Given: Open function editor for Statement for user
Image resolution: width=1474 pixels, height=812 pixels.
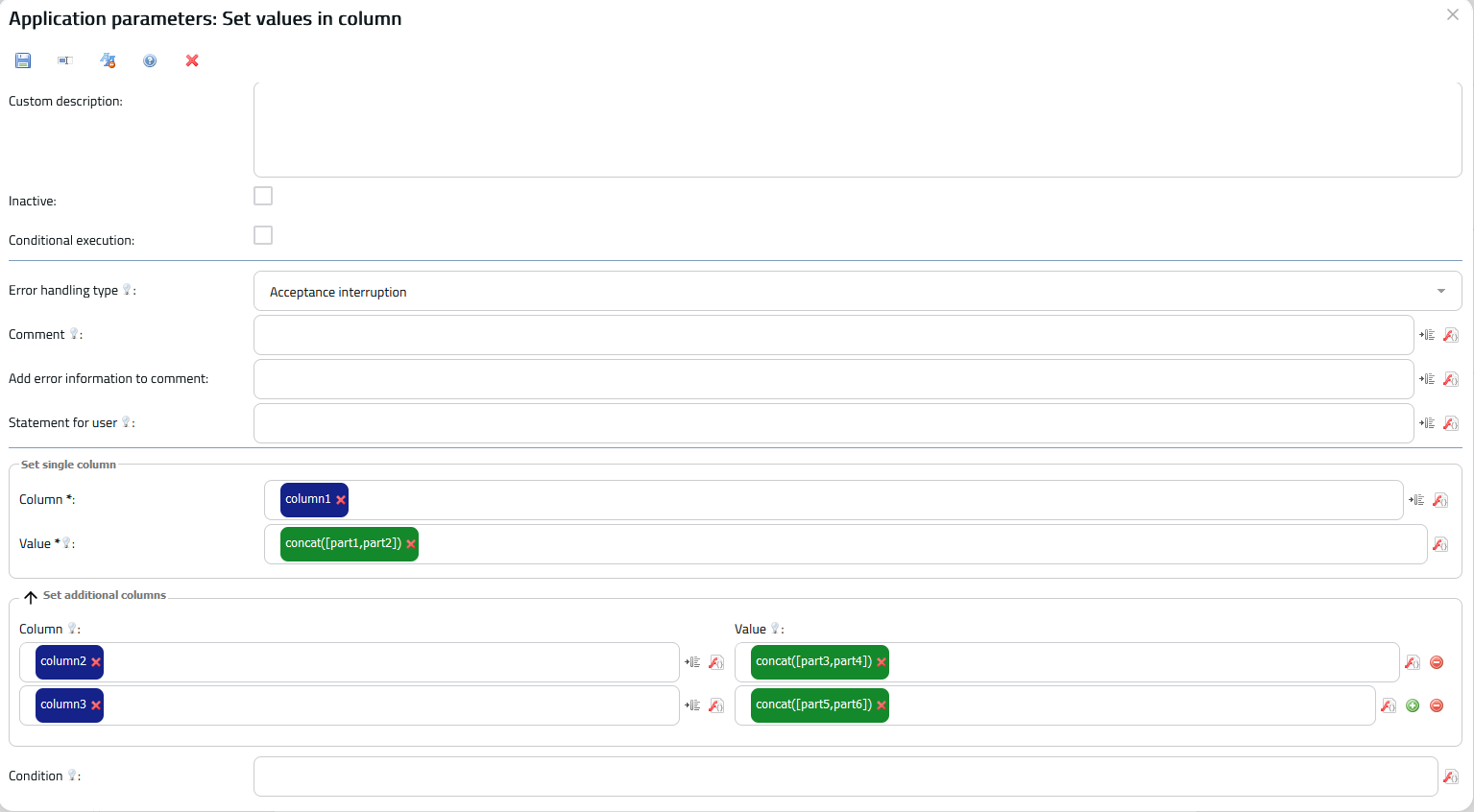Looking at the screenshot, I should 1451,423.
